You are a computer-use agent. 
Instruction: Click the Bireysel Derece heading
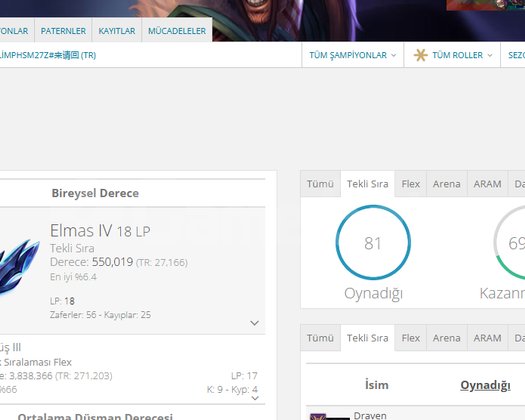click(x=95, y=193)
